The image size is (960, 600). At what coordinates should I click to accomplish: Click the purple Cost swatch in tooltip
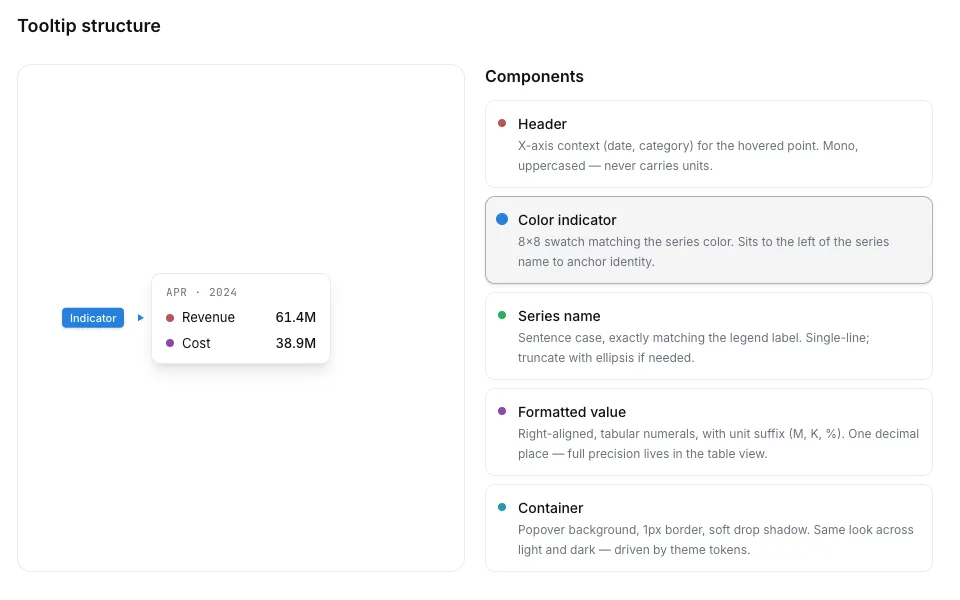coord(170,343)
